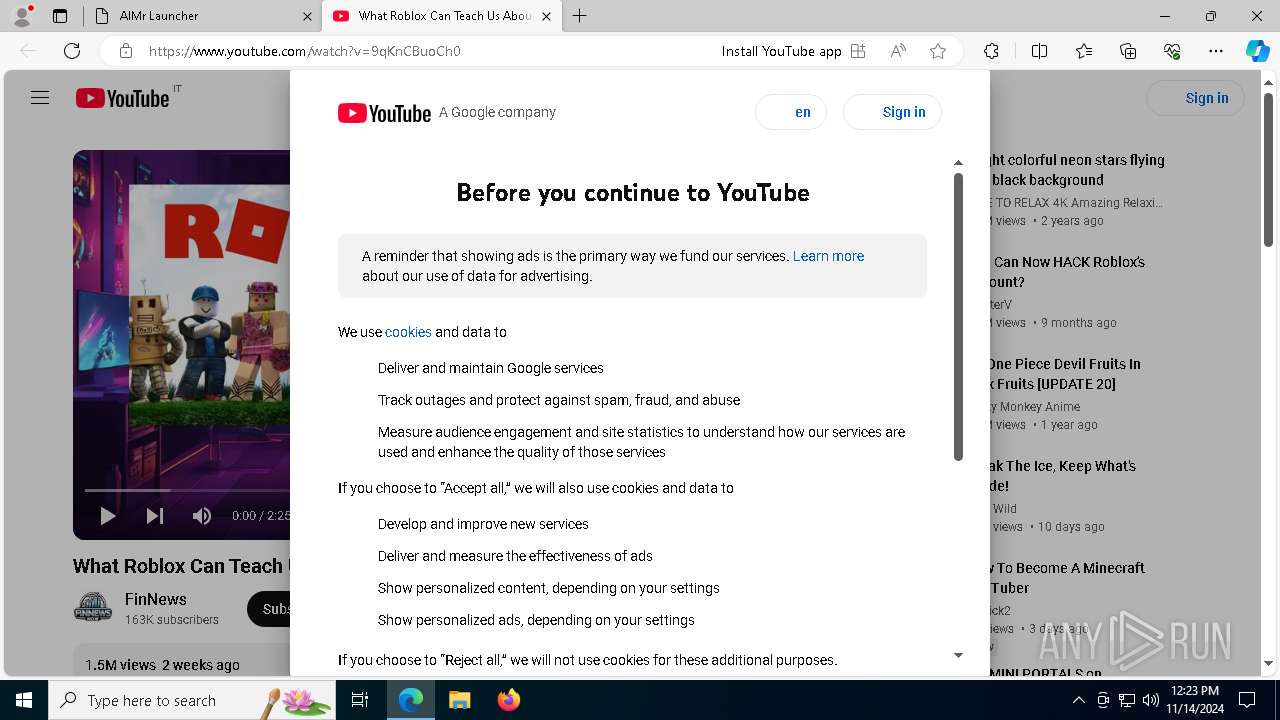Screen dimensions: 1280x720
Task: Open the Copilot sidebar icon
Action: 1258,51
